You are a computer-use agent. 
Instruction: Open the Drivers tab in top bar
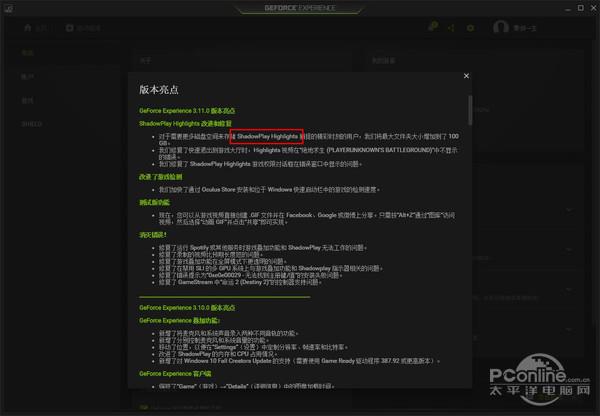click(85, 28)
